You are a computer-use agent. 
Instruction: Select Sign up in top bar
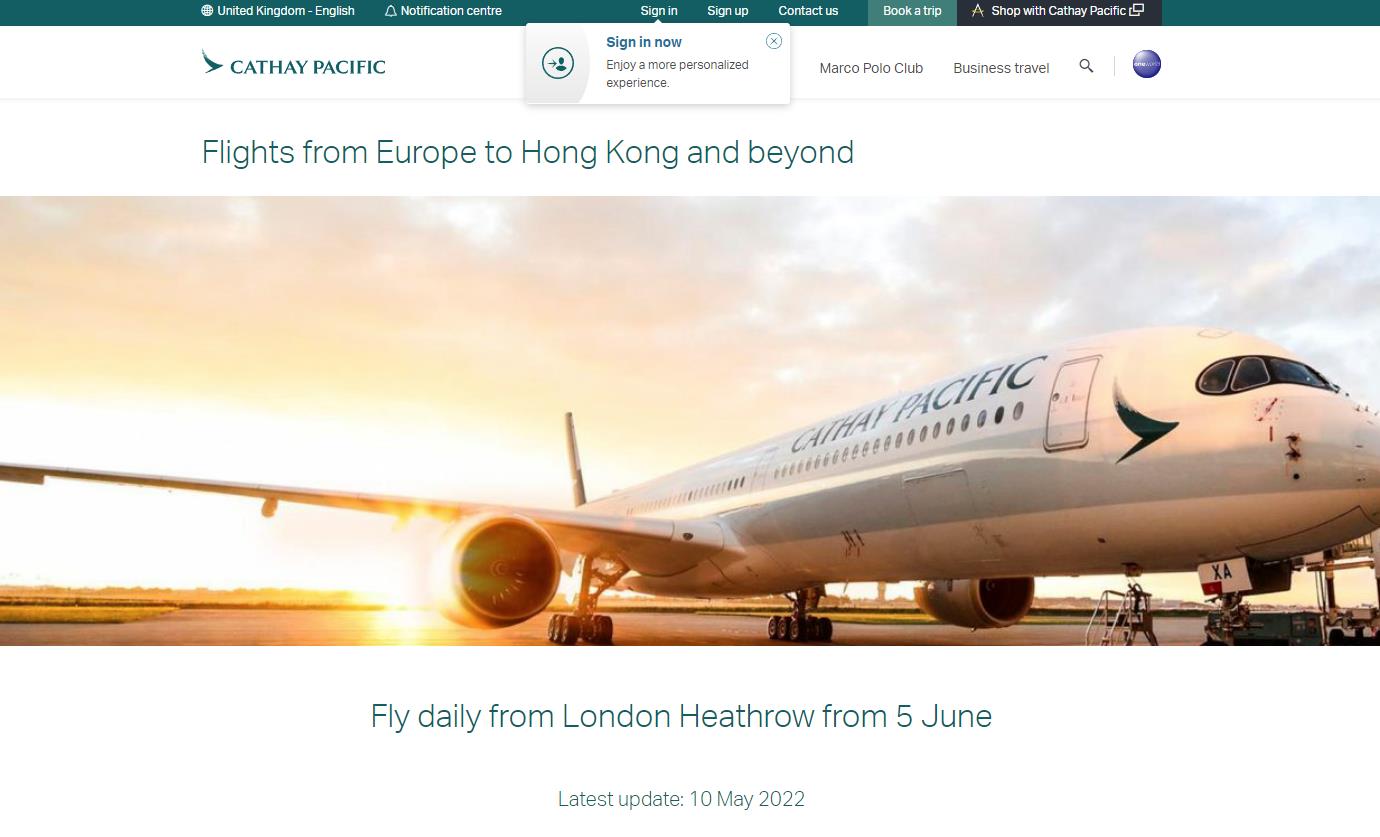pyautogui.click(x=728, y=11)
